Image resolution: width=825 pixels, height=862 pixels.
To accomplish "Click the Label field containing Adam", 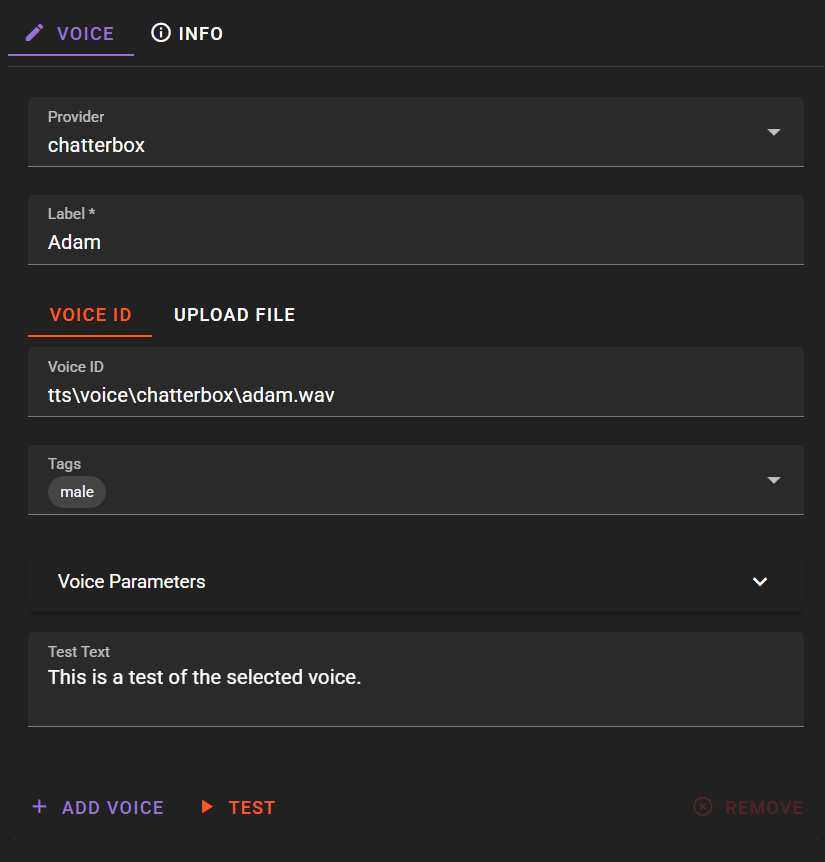I will click(416, 230).
